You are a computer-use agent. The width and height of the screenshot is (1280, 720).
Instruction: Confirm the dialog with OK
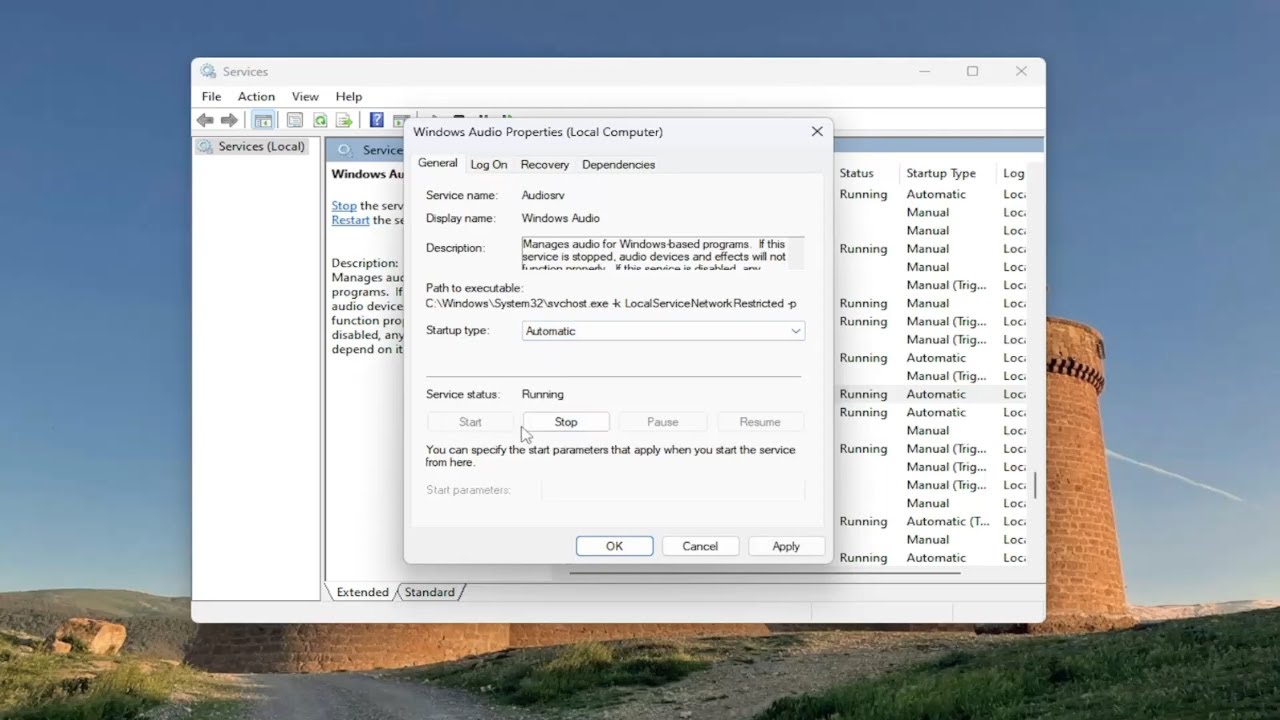(x=614, y=546)
